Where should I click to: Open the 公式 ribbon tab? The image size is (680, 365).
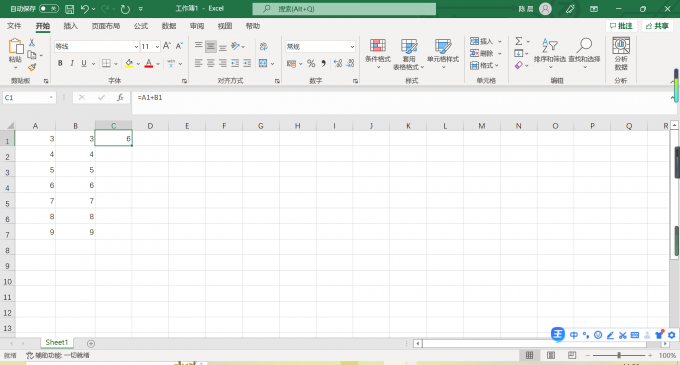click(141, 26)
